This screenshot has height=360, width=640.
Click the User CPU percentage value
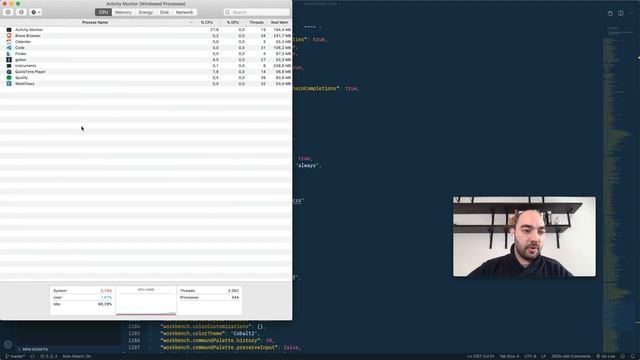coord(106,298)
